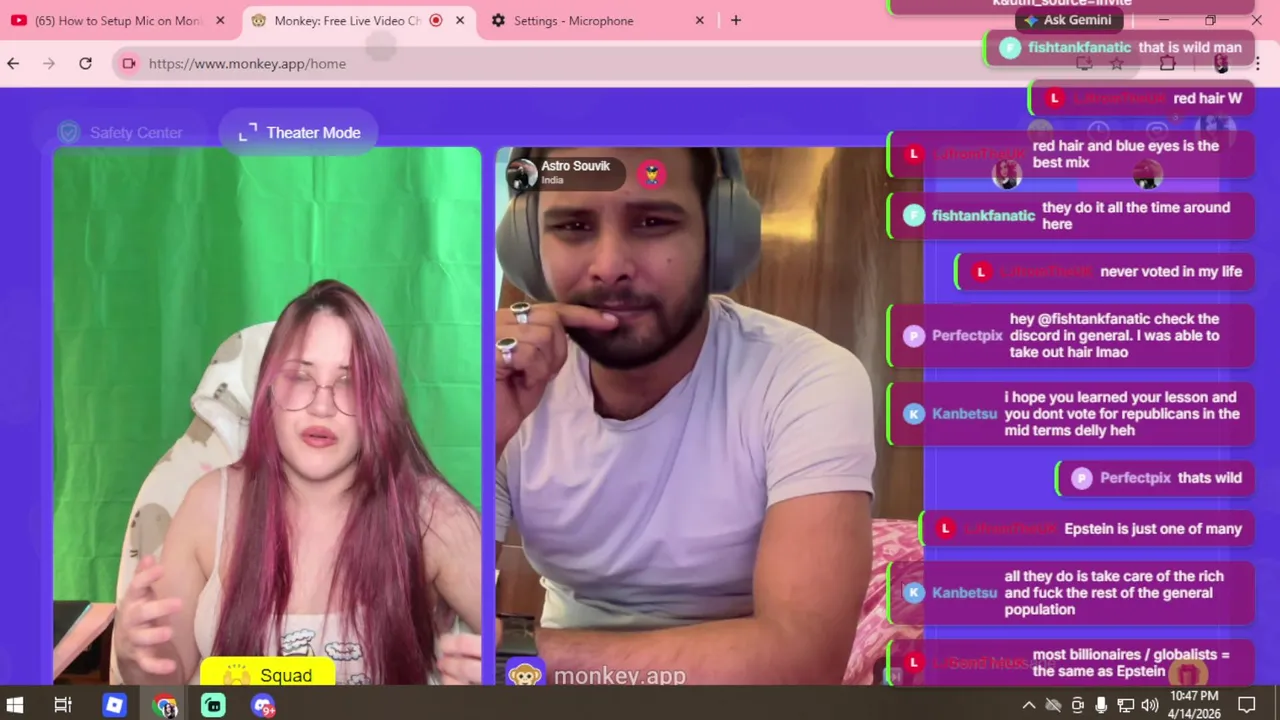Click fishtankfanatic 'they do it all the time' message
The height and width of the screenshot is (720, 1280).
(1071, 216)
